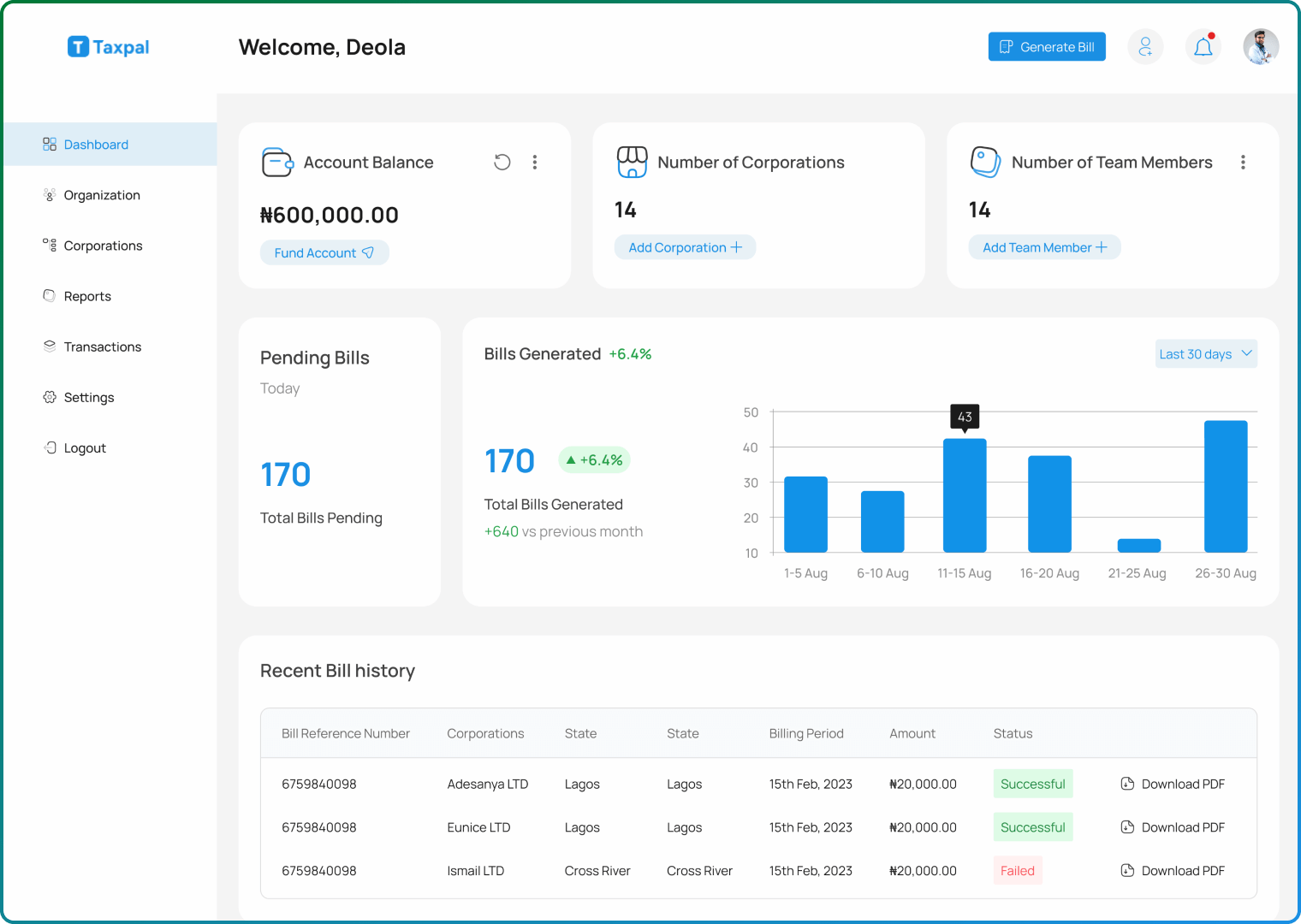
Task: Click the Logout door icon
Action: 50,447
